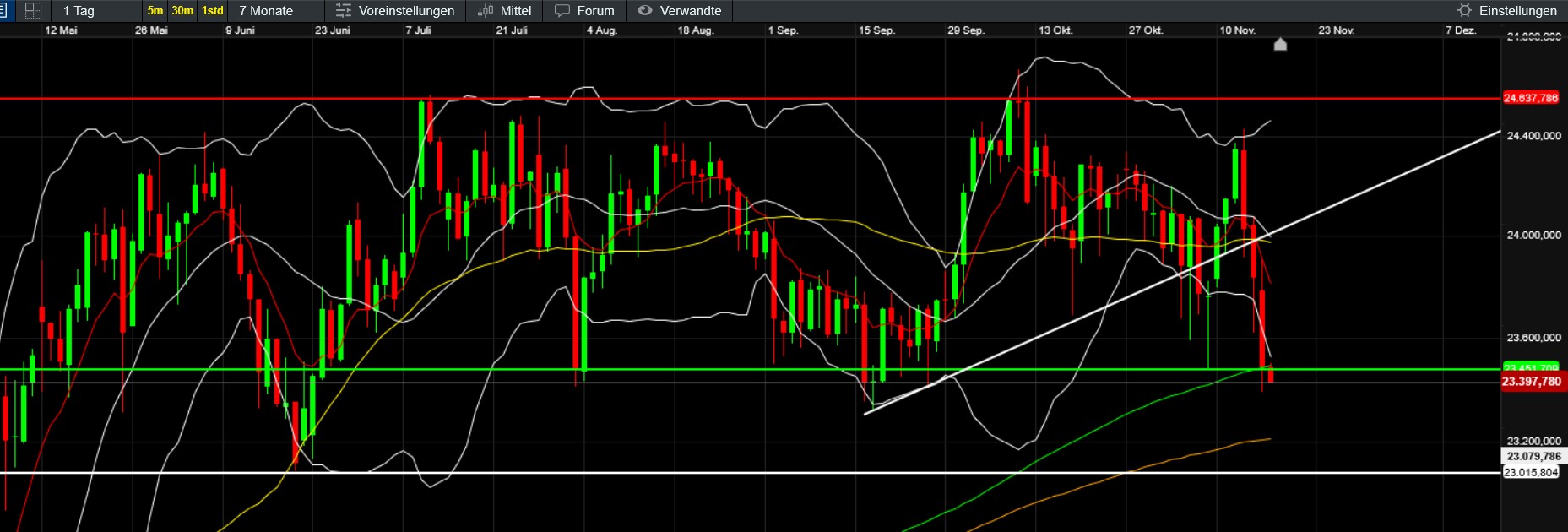Image resolution: width=1568 pixels, height=532 pixels.
Task: Open Einstellungen settings
Action: pyautogui.click(x=1517, y=10)
